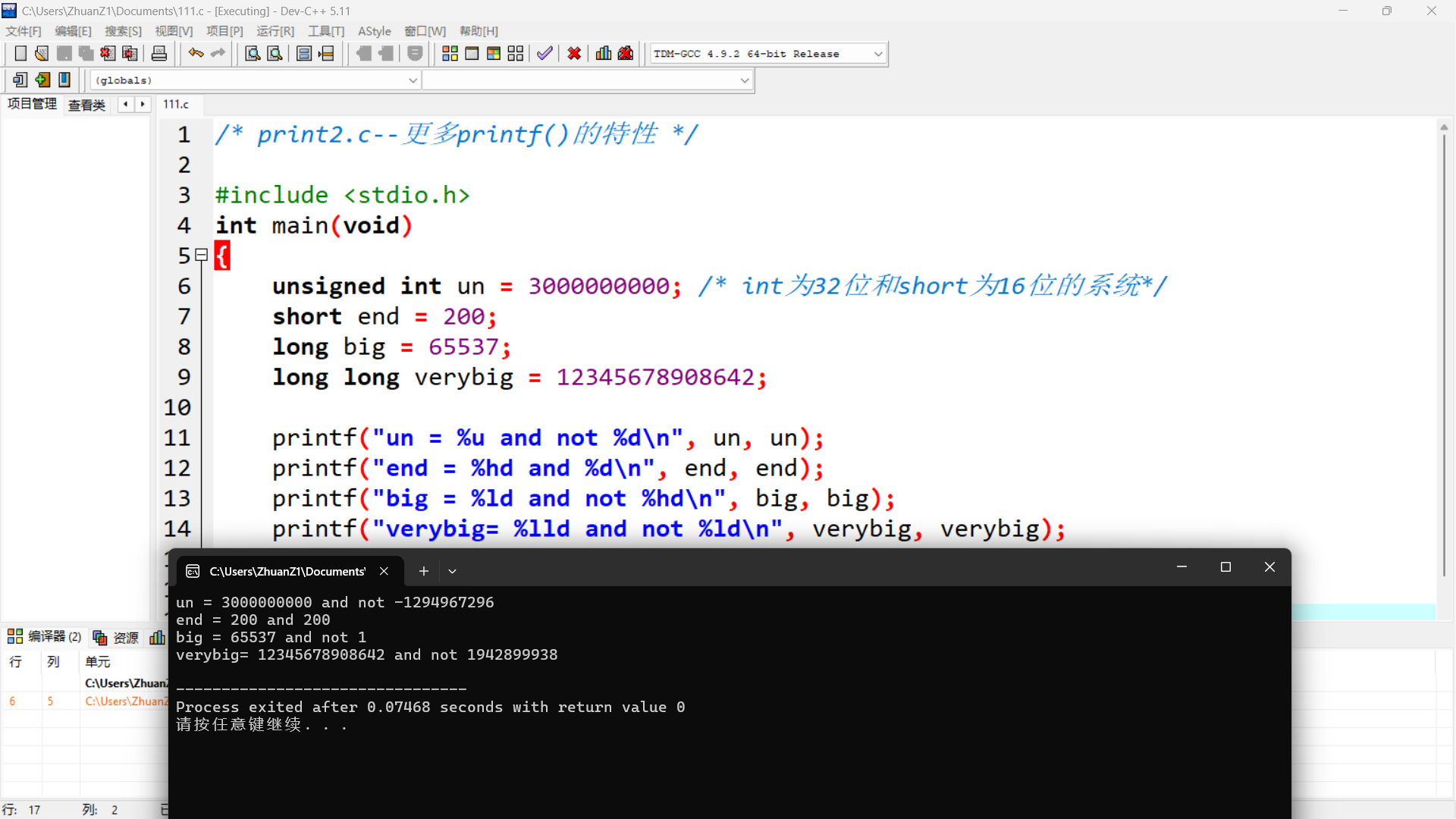Click the red X stop execution icon
The image size is (1456, 819).
tap(574, 54)
